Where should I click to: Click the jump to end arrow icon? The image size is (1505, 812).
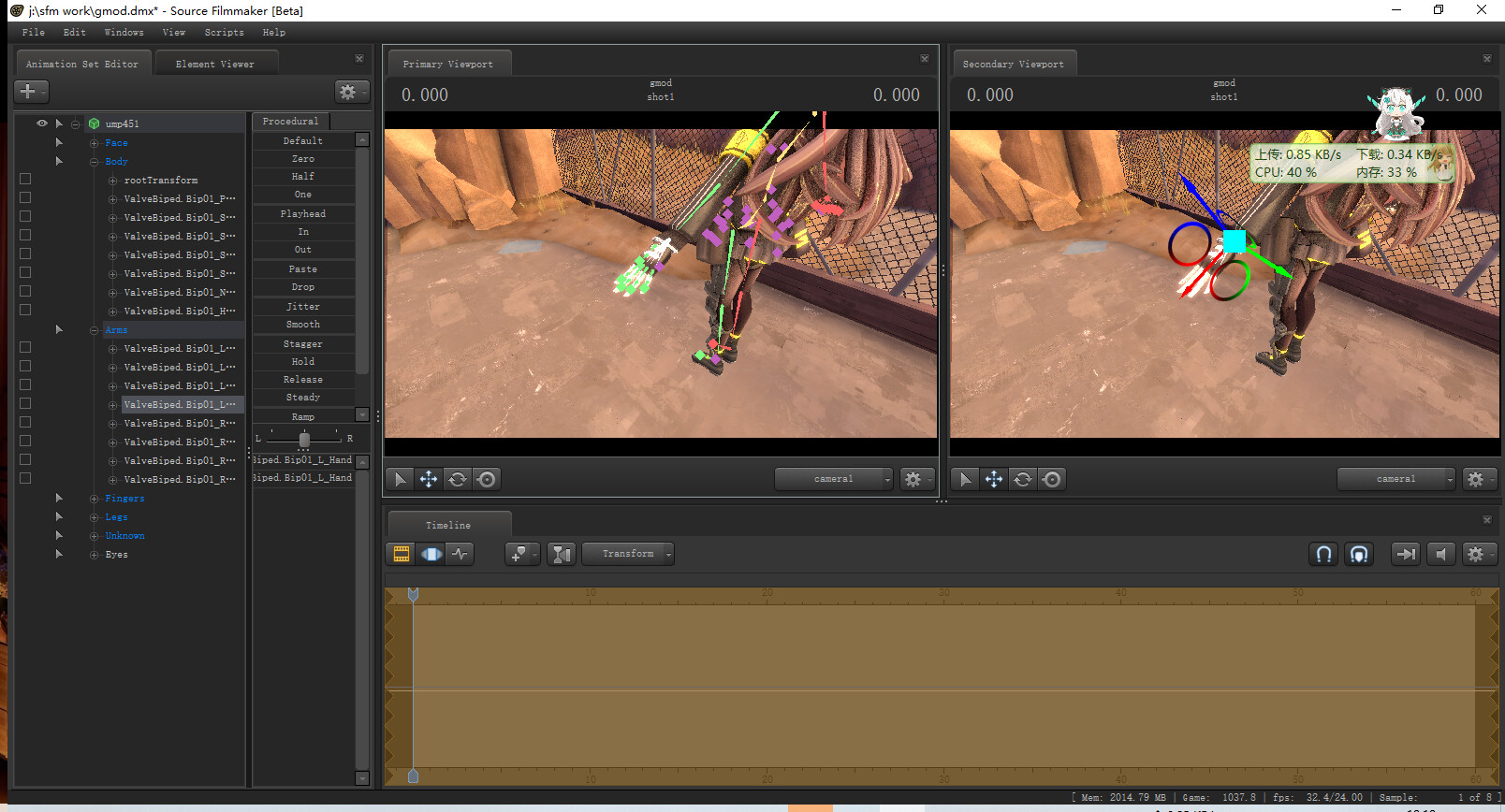tap(1406, 554)
